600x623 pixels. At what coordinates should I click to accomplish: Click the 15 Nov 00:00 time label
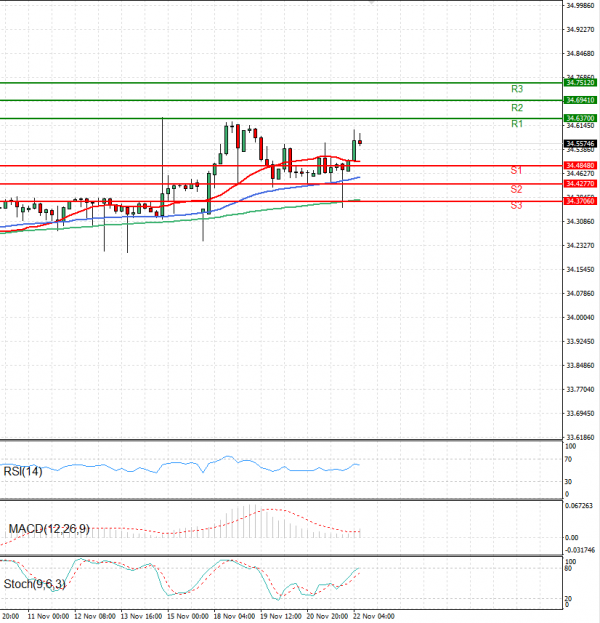point(188,616)
